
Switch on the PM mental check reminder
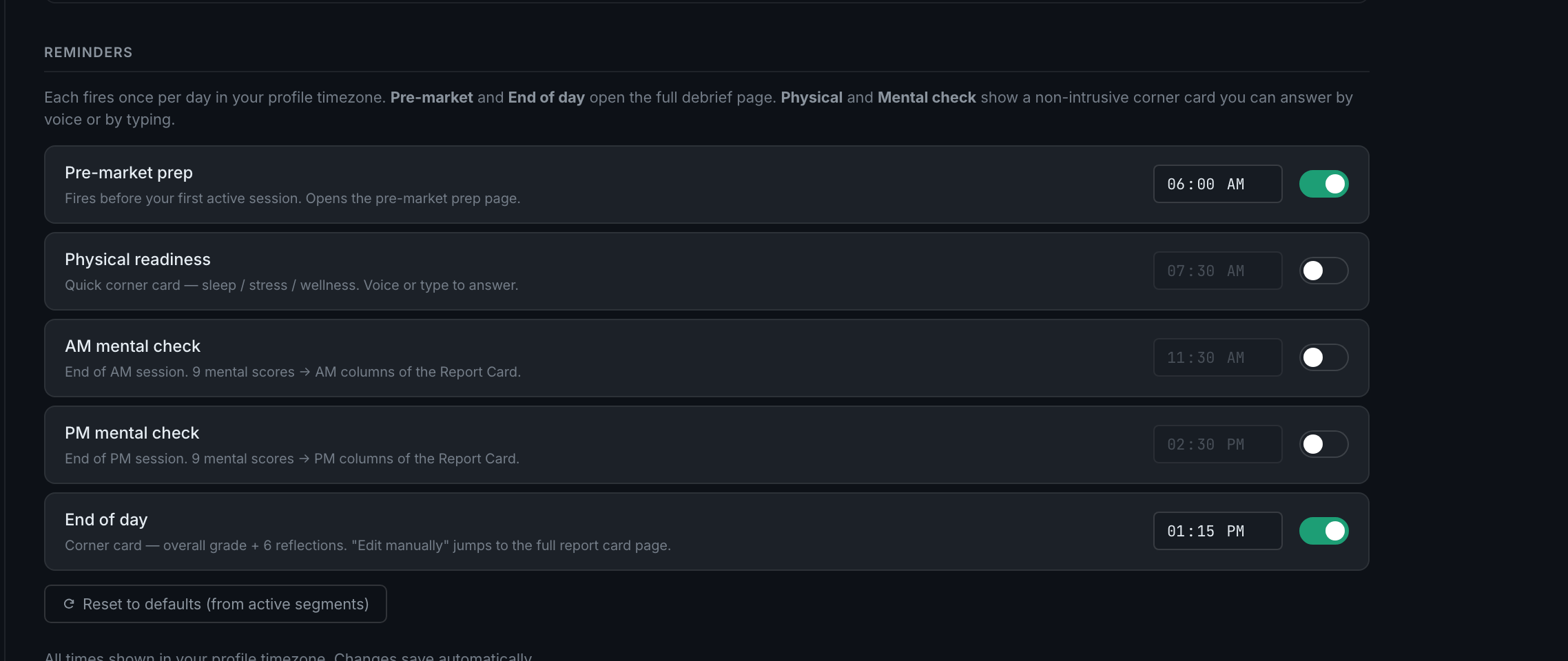coord(1323,444)
